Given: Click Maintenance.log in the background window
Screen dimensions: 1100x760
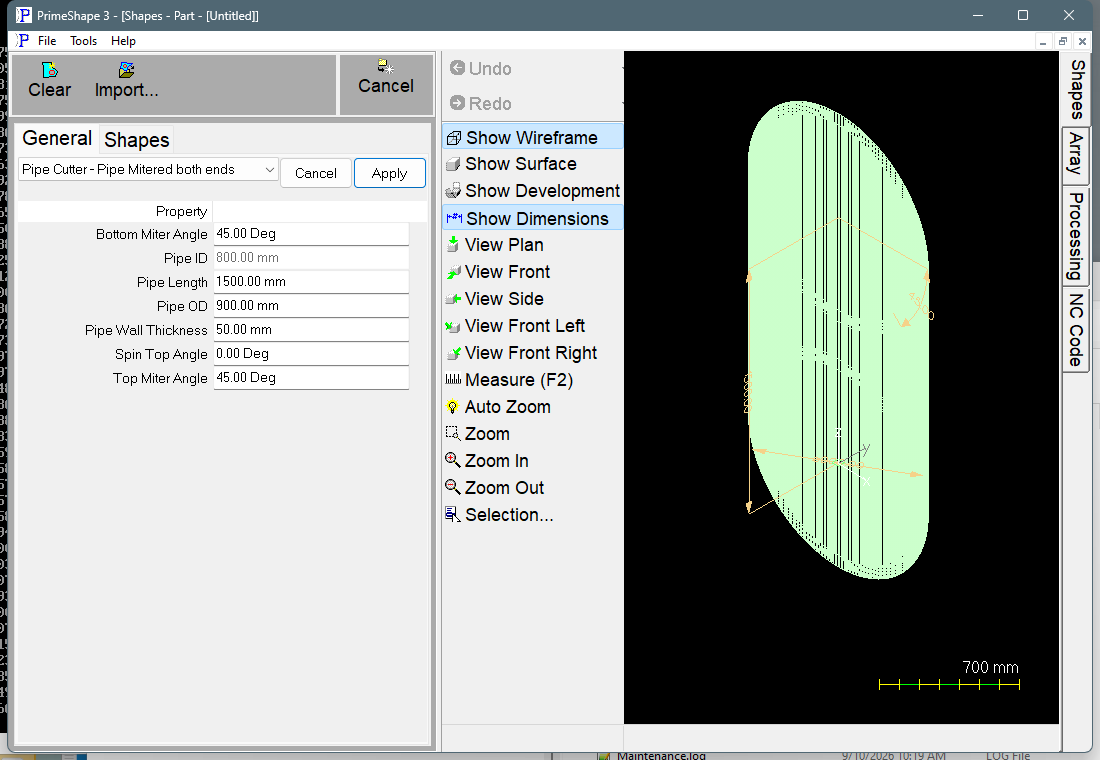Looking at the screenshot, I should 661,755.
